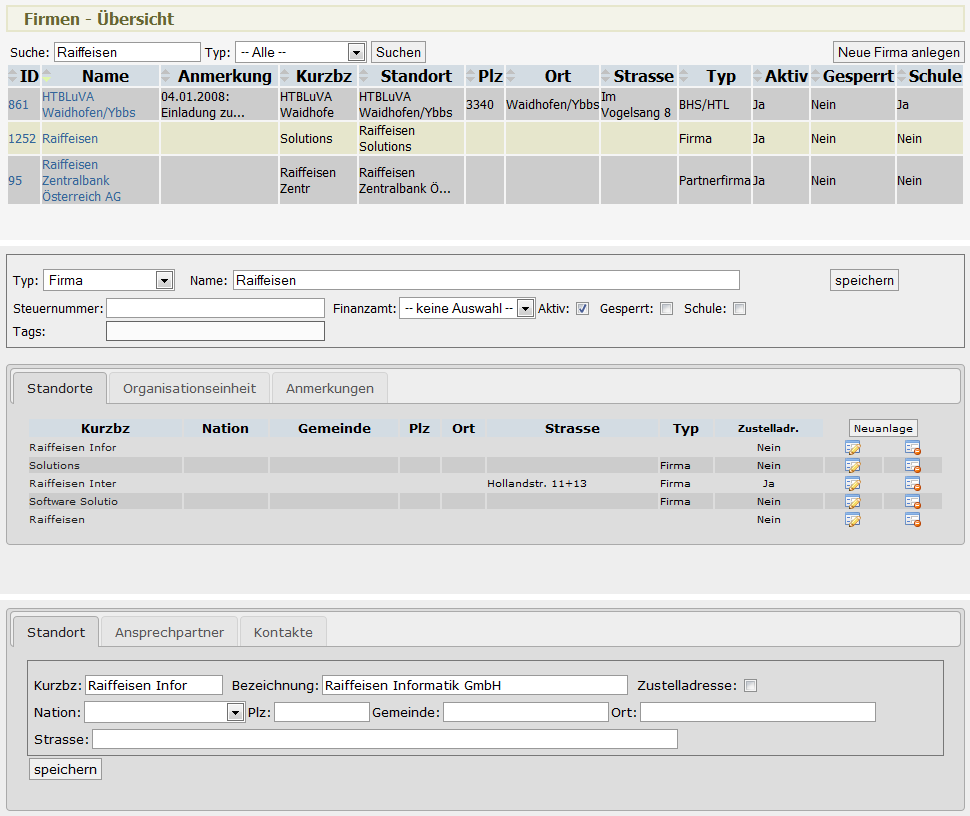
Task: Click the Neue Firma anlegen button
Action: (898, 52)
